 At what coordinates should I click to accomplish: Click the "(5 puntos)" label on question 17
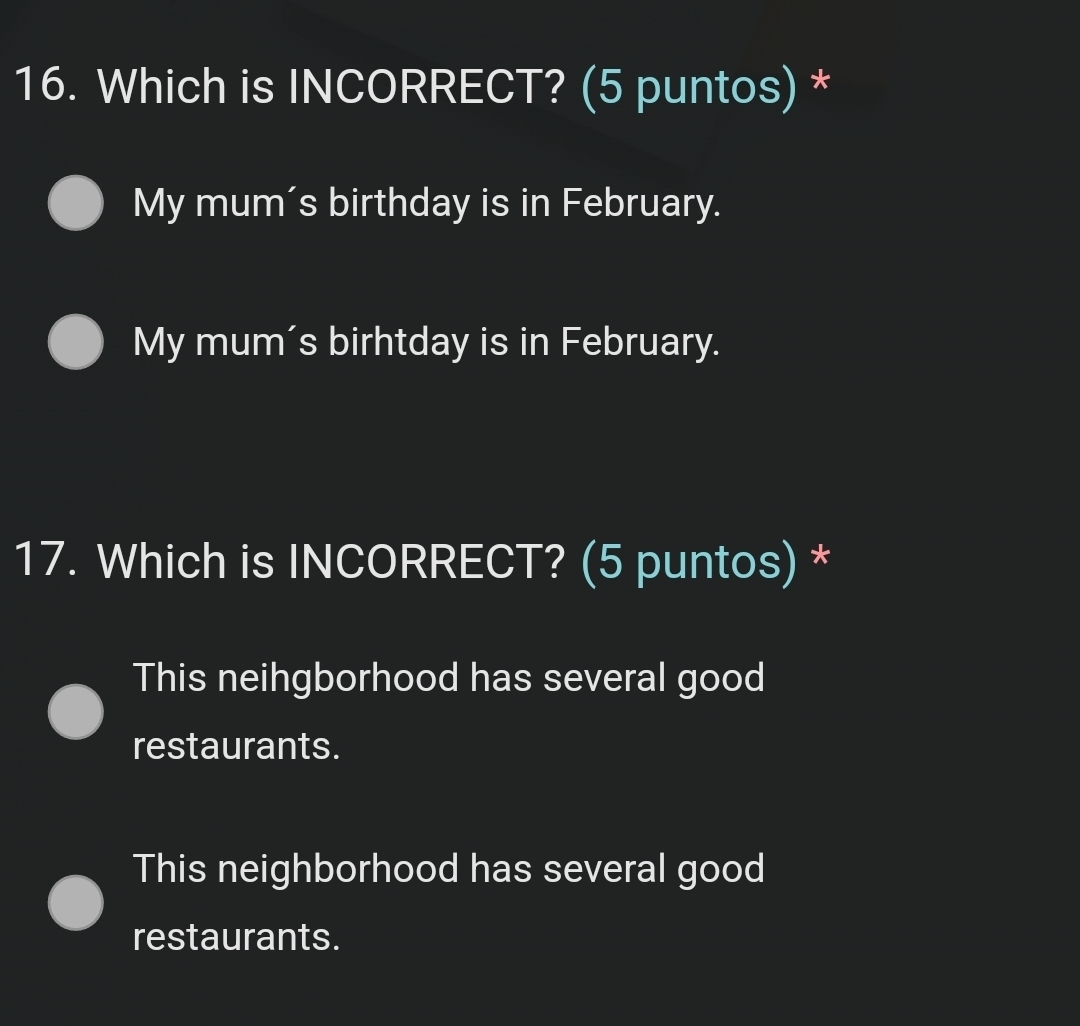(x=687, y=562)
